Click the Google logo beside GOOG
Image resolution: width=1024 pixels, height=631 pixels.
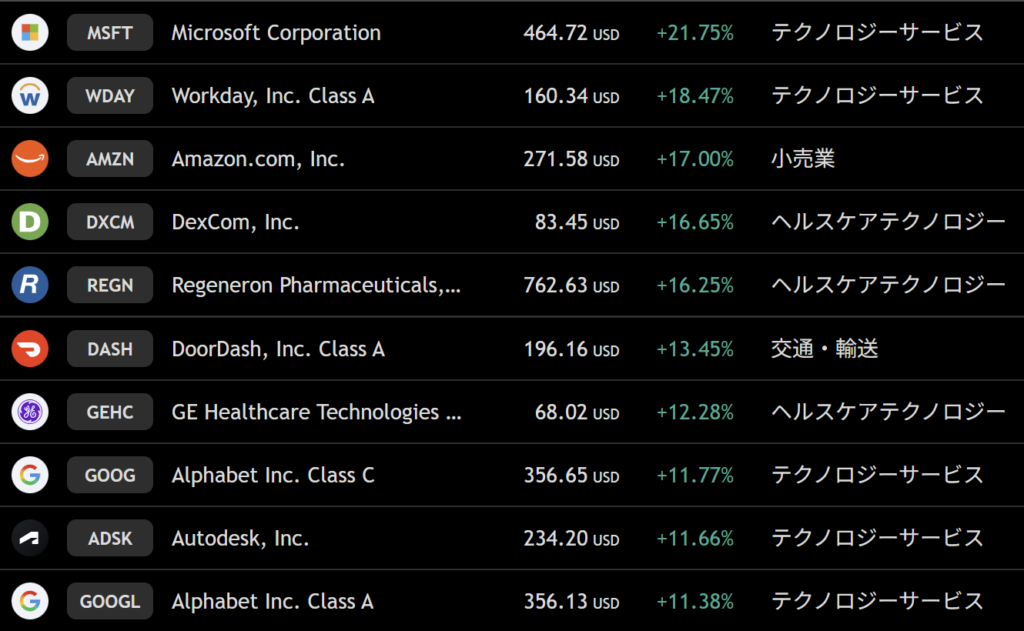(x=30, y=475)
